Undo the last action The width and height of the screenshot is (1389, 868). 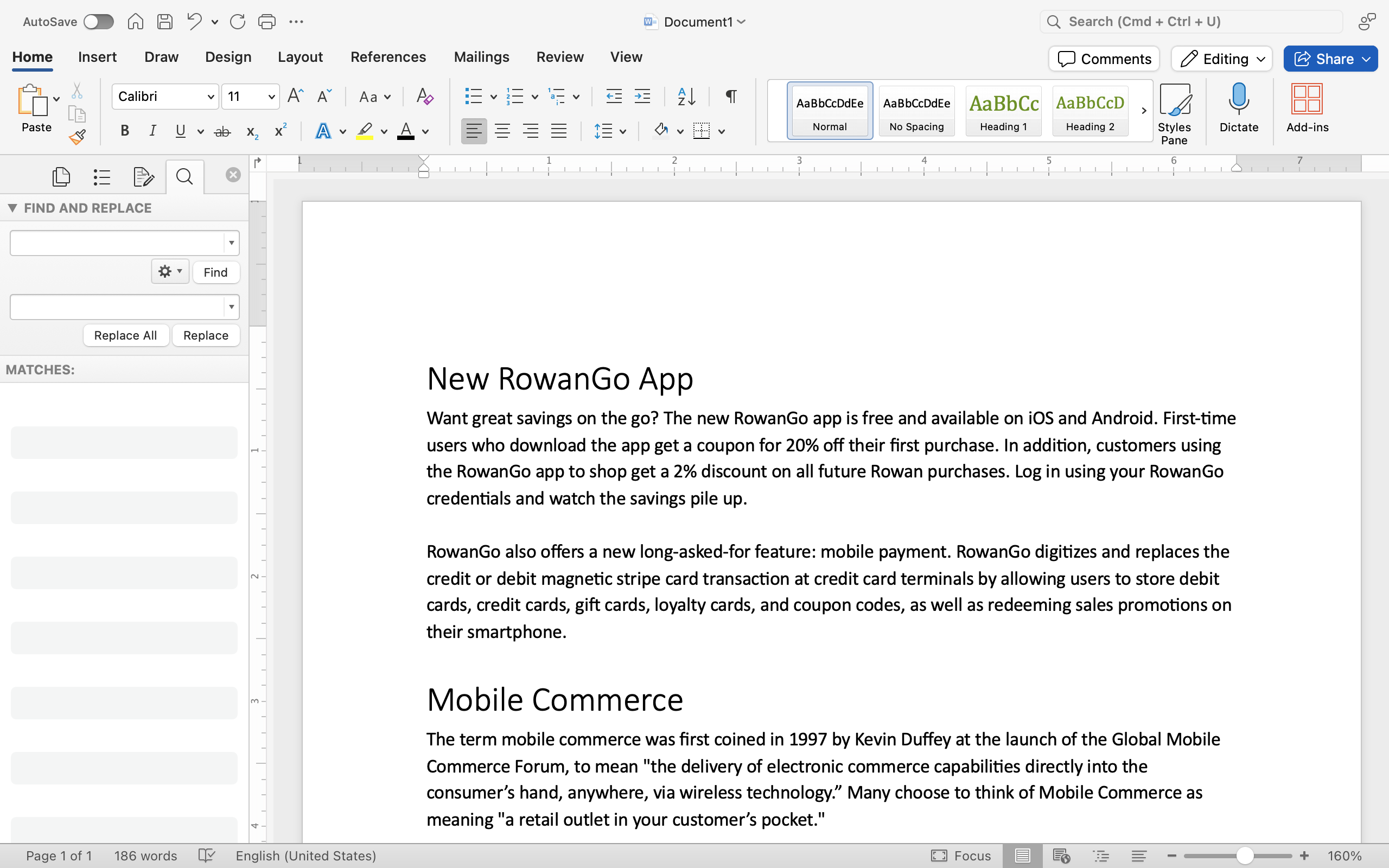(195, 22)
